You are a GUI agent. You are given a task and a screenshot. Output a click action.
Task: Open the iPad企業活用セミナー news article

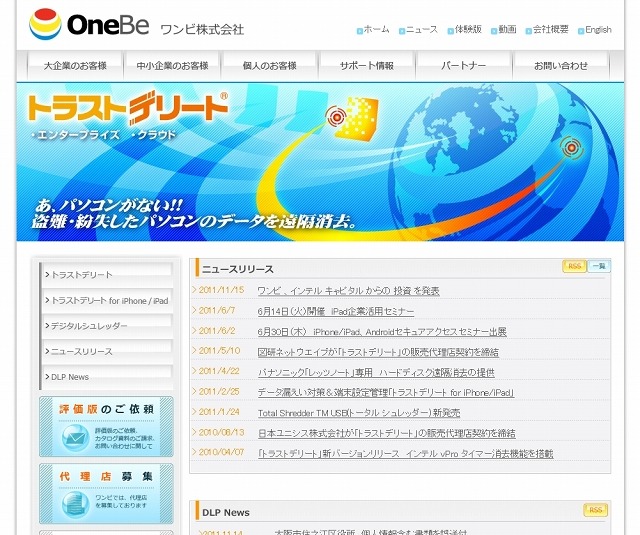336,311
